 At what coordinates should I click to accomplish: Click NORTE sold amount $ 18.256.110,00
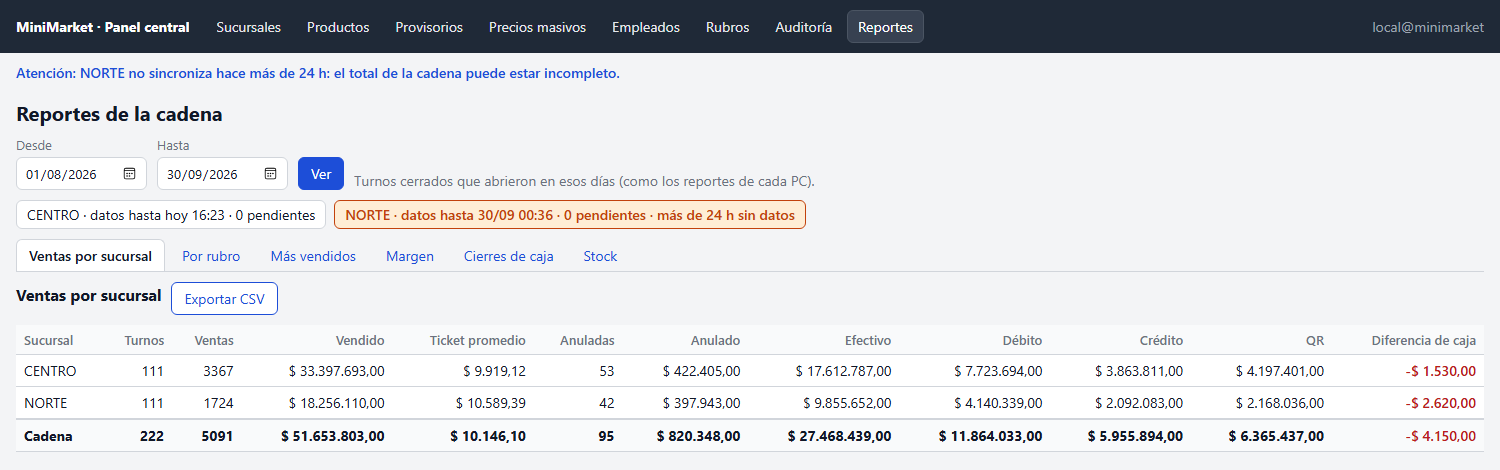pos(337,403)
